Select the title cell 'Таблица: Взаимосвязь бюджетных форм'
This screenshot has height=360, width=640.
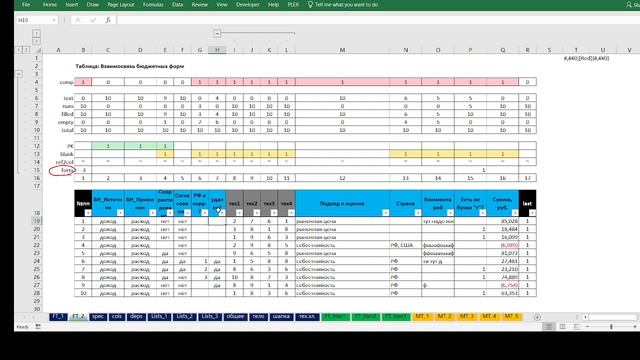(x=130, y=66)
